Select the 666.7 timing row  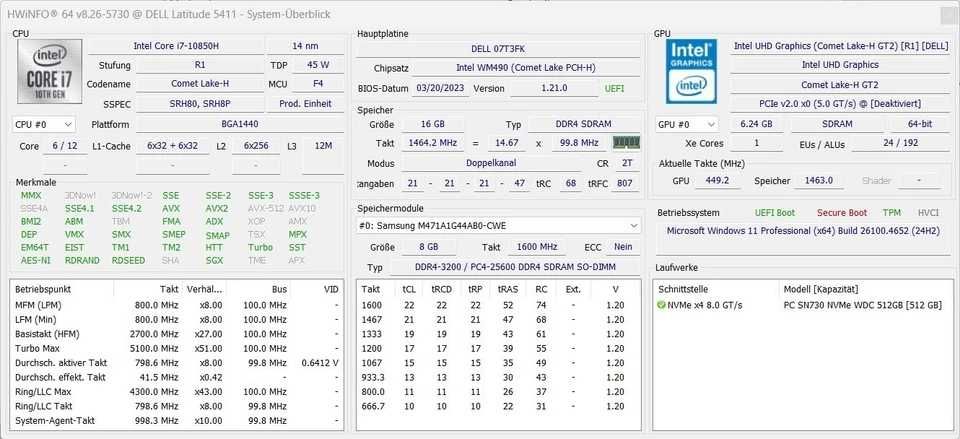pos(498,407)
